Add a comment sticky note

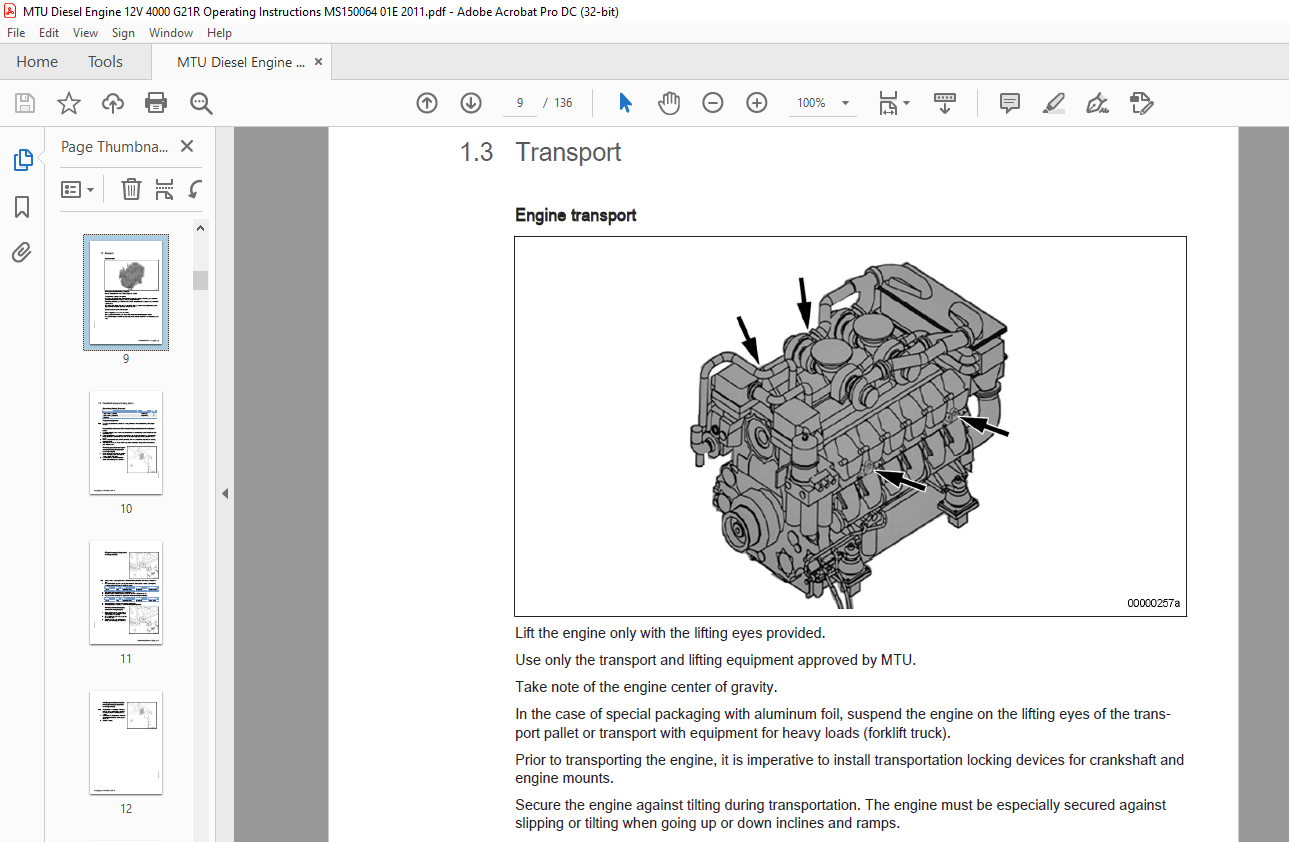click(1010, 103)
